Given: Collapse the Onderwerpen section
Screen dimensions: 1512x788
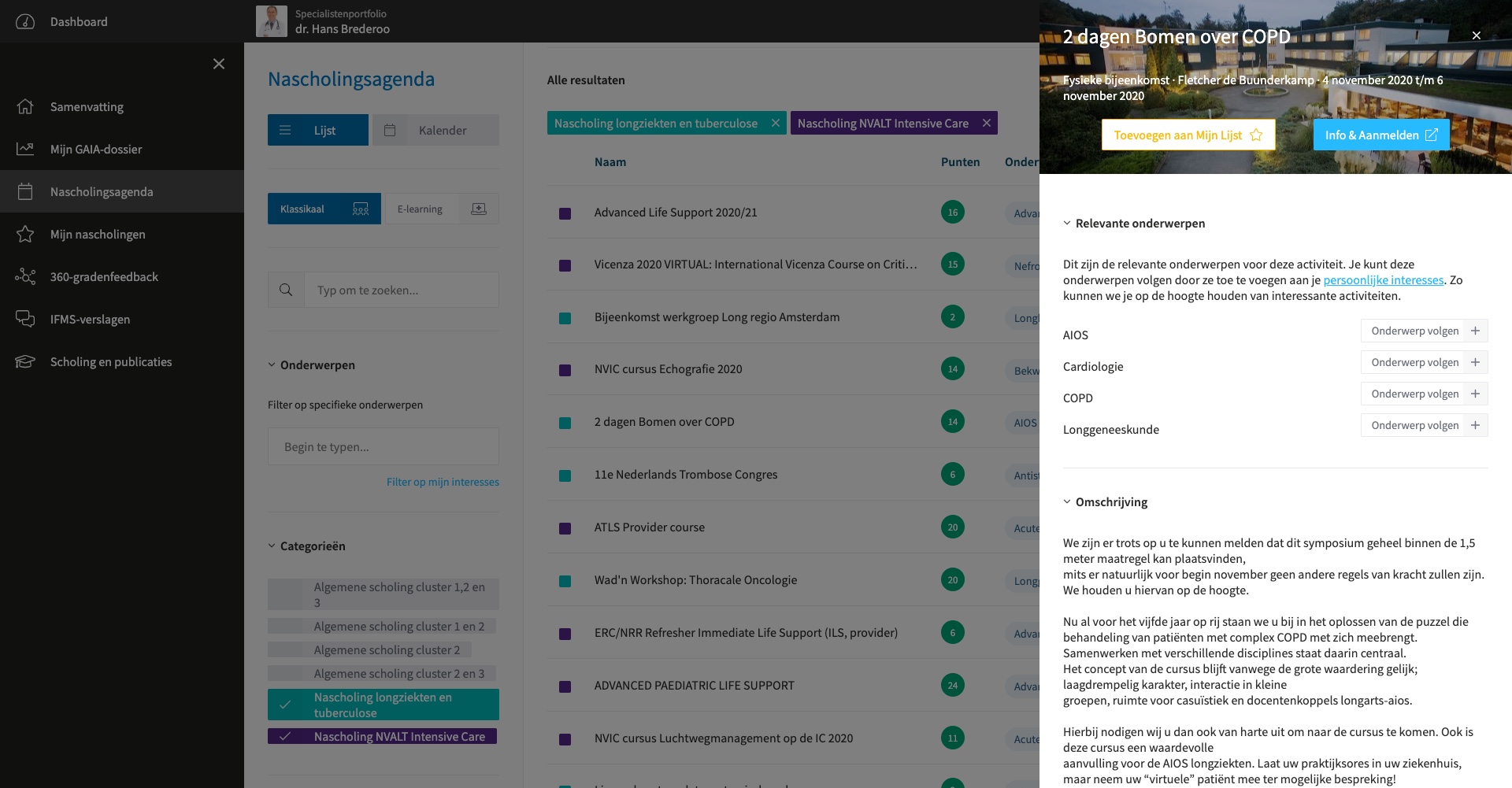Looking at the screenshot, I should point(311,364).
